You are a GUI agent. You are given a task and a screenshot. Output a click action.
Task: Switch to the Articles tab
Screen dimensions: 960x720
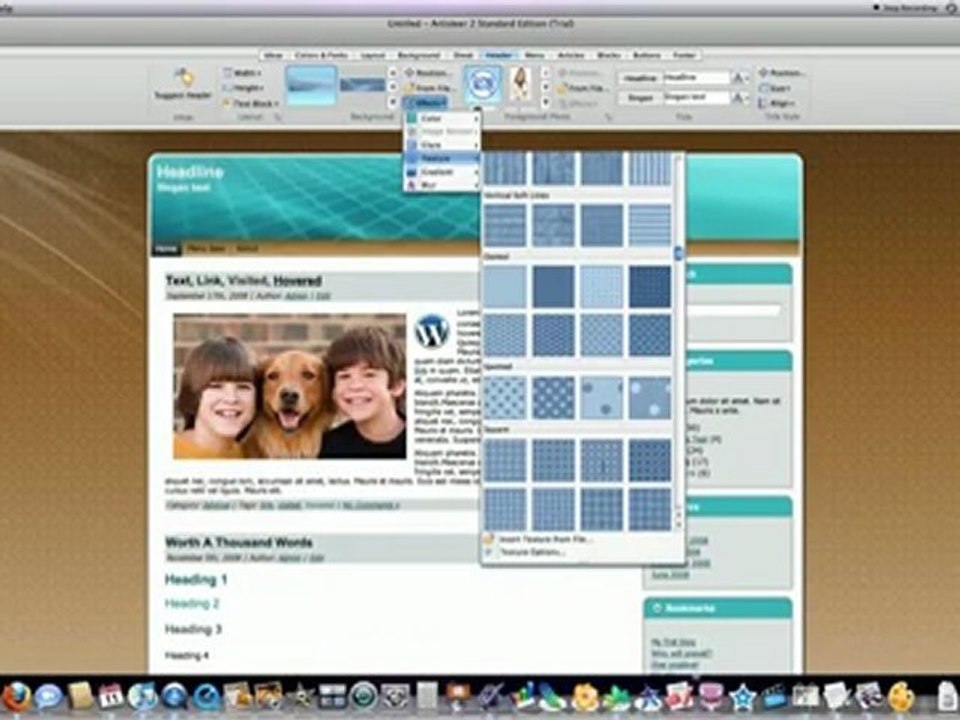click(x=571, y=55)
